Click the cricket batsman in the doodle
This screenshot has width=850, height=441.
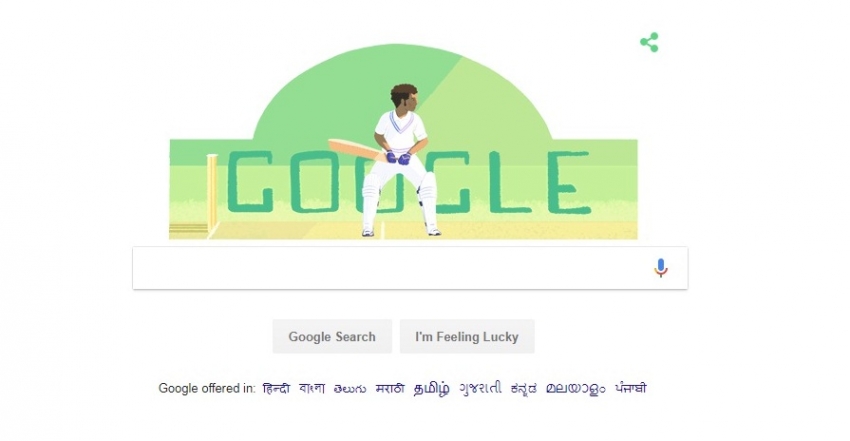pos(401,160)
